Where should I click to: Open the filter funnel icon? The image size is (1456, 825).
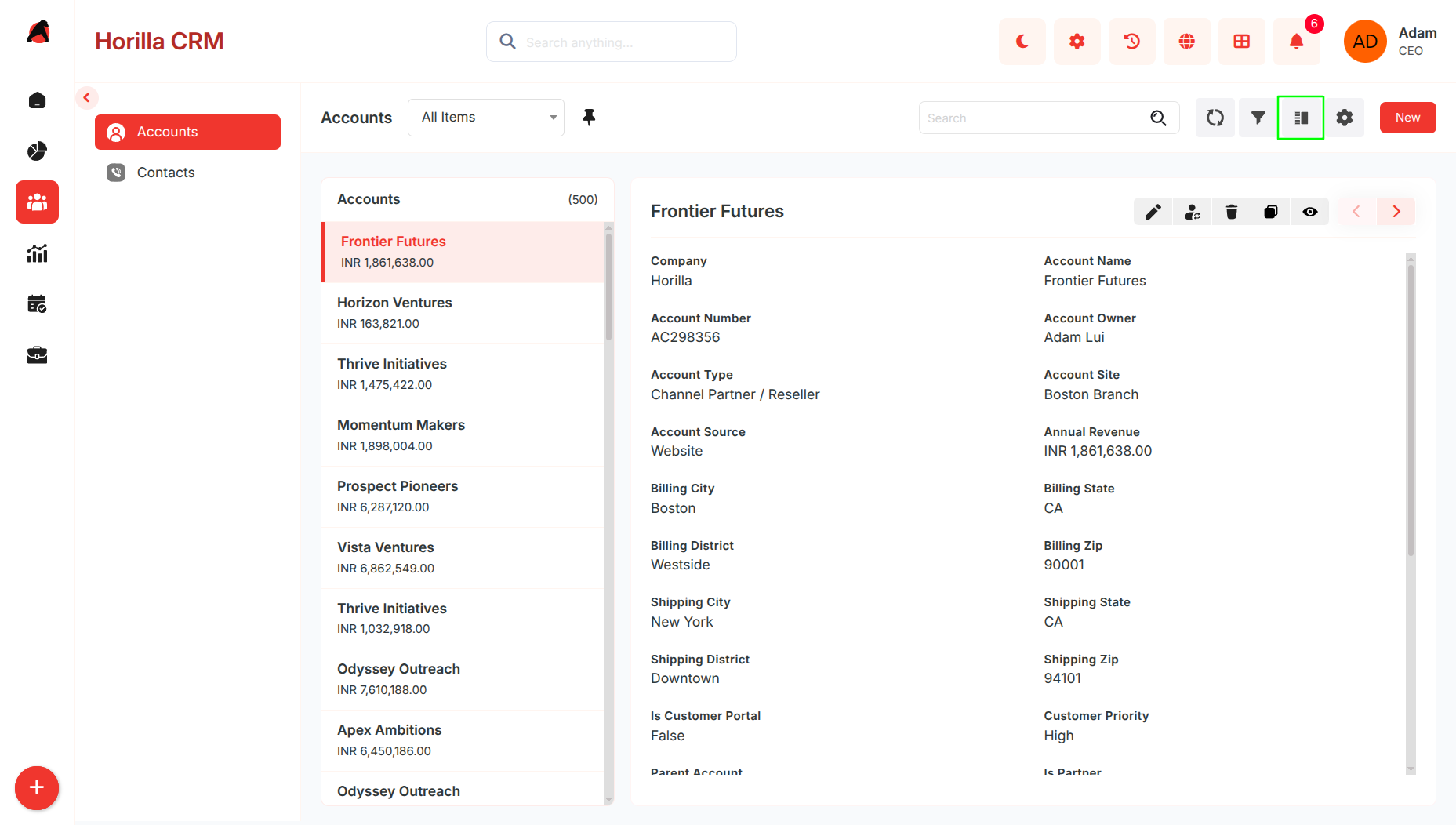(1258, 118)
